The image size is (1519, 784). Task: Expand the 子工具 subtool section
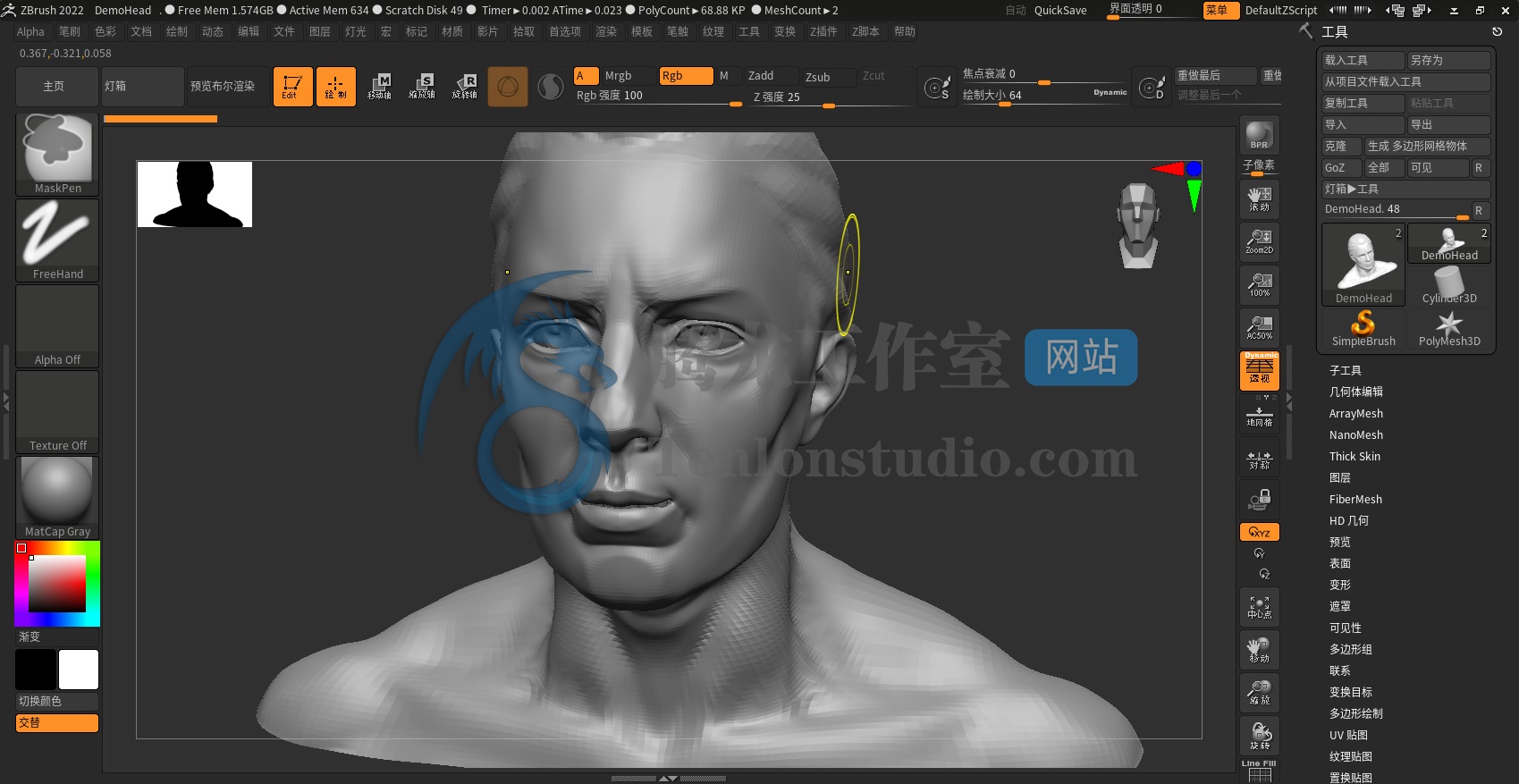click(1346, 370)
